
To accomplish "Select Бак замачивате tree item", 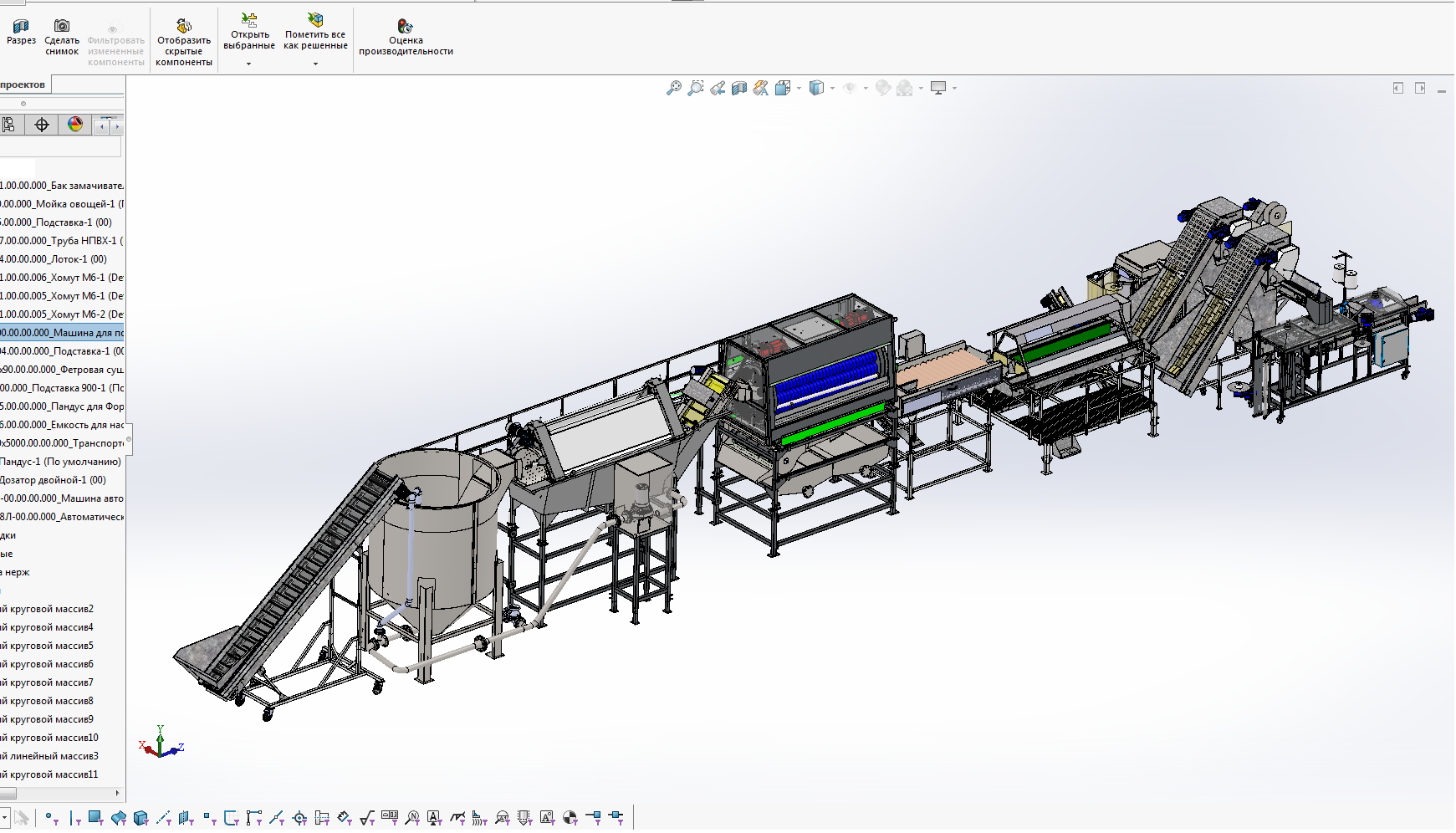I will (x=62, y=186).
